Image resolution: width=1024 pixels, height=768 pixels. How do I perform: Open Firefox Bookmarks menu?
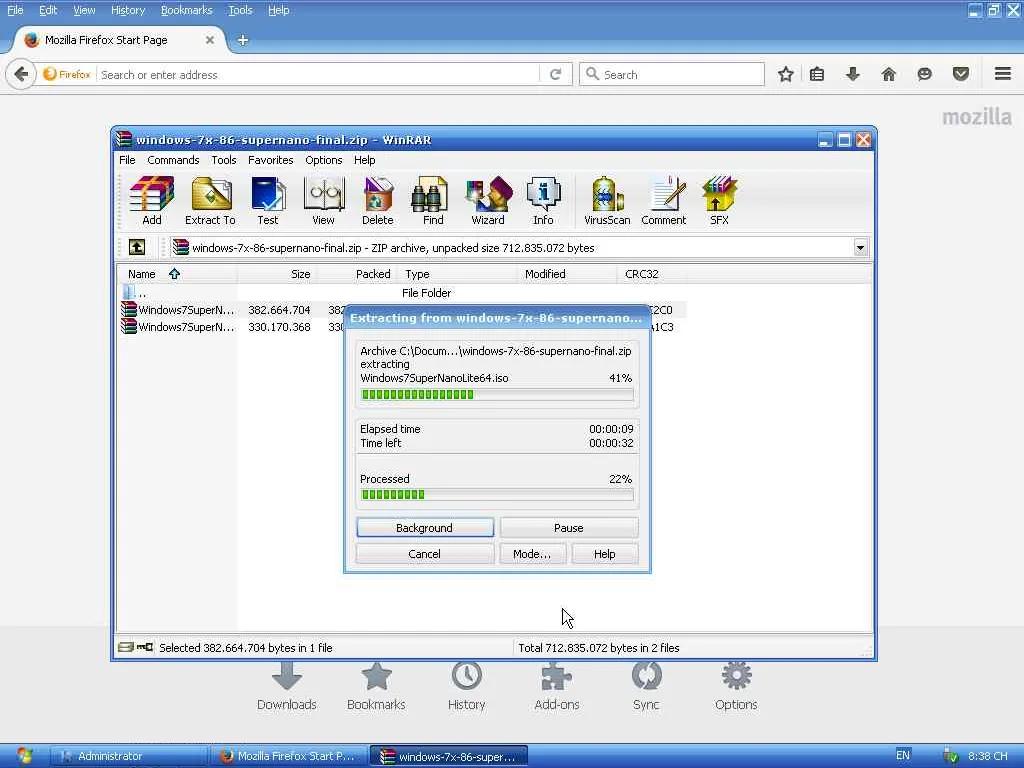(x=186, y=10)
